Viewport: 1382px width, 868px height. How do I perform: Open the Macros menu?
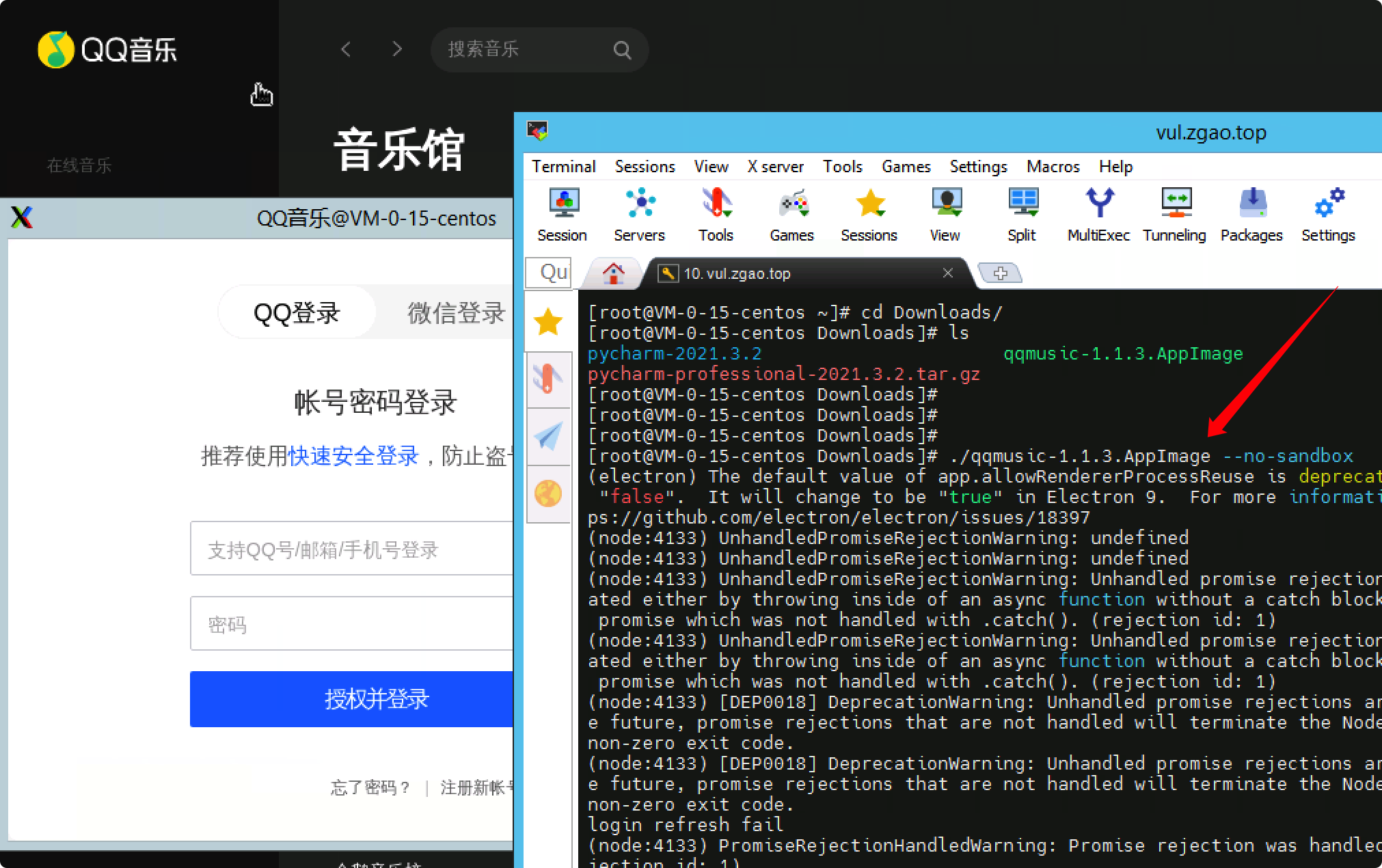coord(1053,166)
